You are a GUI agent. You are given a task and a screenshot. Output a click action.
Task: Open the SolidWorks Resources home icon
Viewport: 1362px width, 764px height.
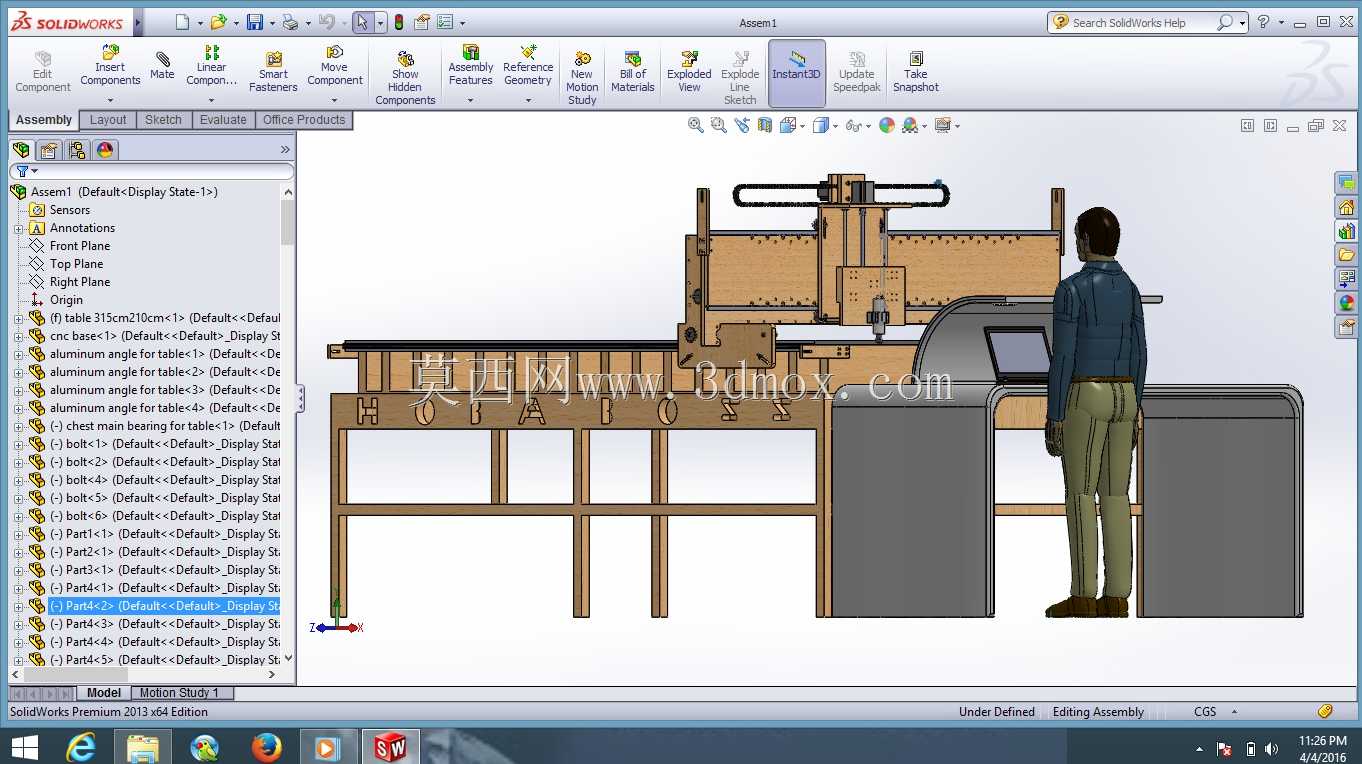click(1347, 208)
